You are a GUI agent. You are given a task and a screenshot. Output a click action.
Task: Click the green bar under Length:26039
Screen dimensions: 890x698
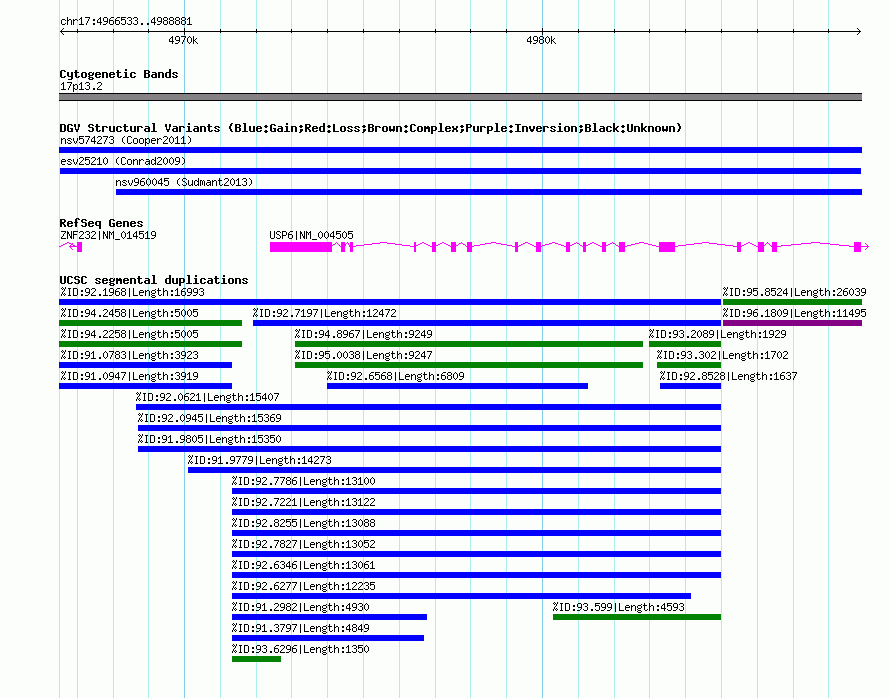point(792,302)
